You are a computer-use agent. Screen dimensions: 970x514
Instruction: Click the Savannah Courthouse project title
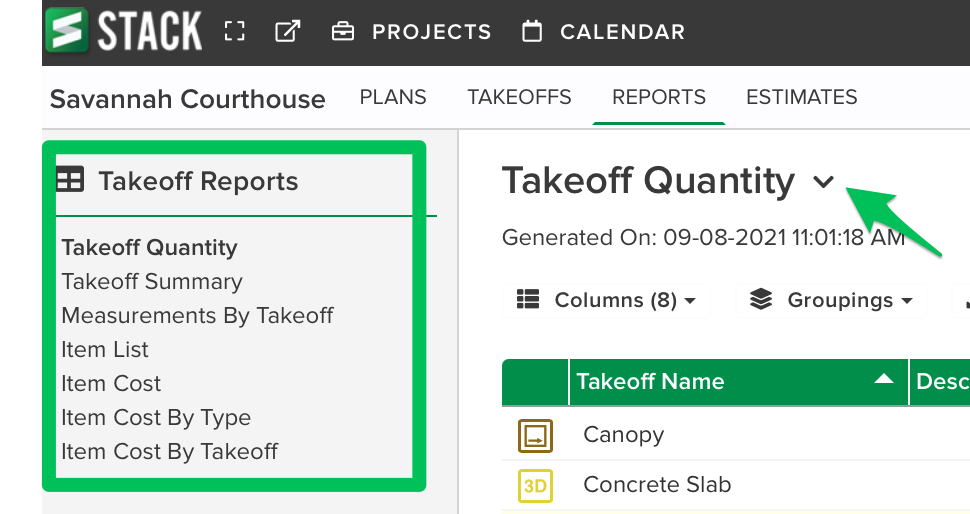[187, 99]
